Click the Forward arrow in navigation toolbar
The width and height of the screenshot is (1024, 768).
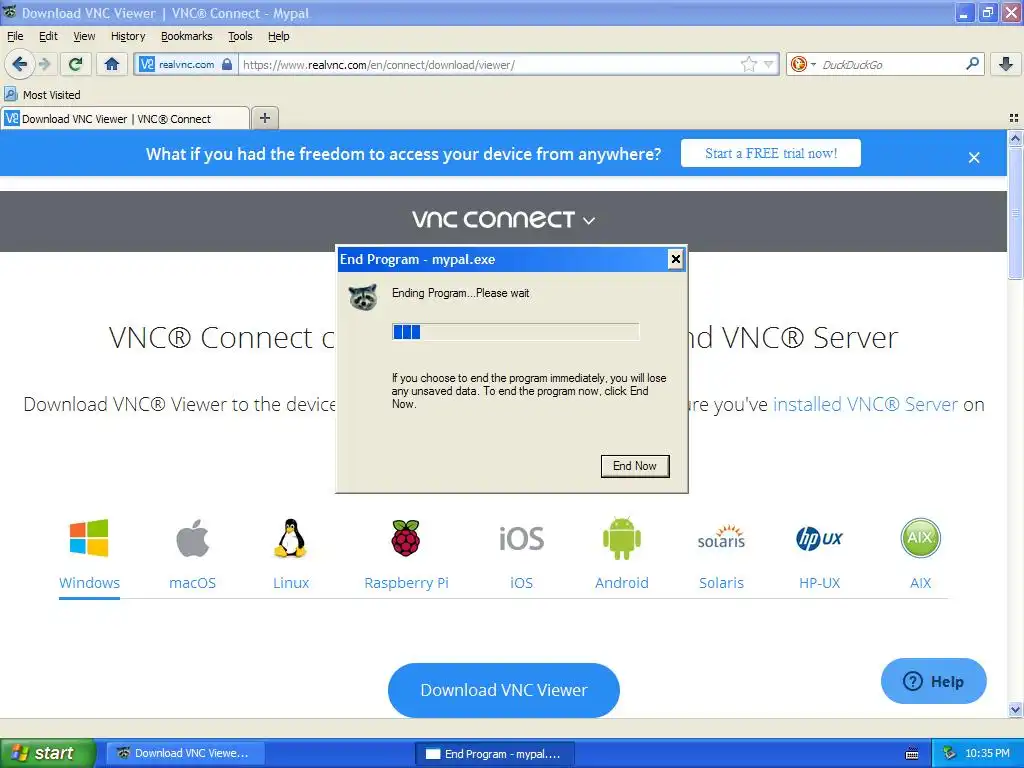45,64
